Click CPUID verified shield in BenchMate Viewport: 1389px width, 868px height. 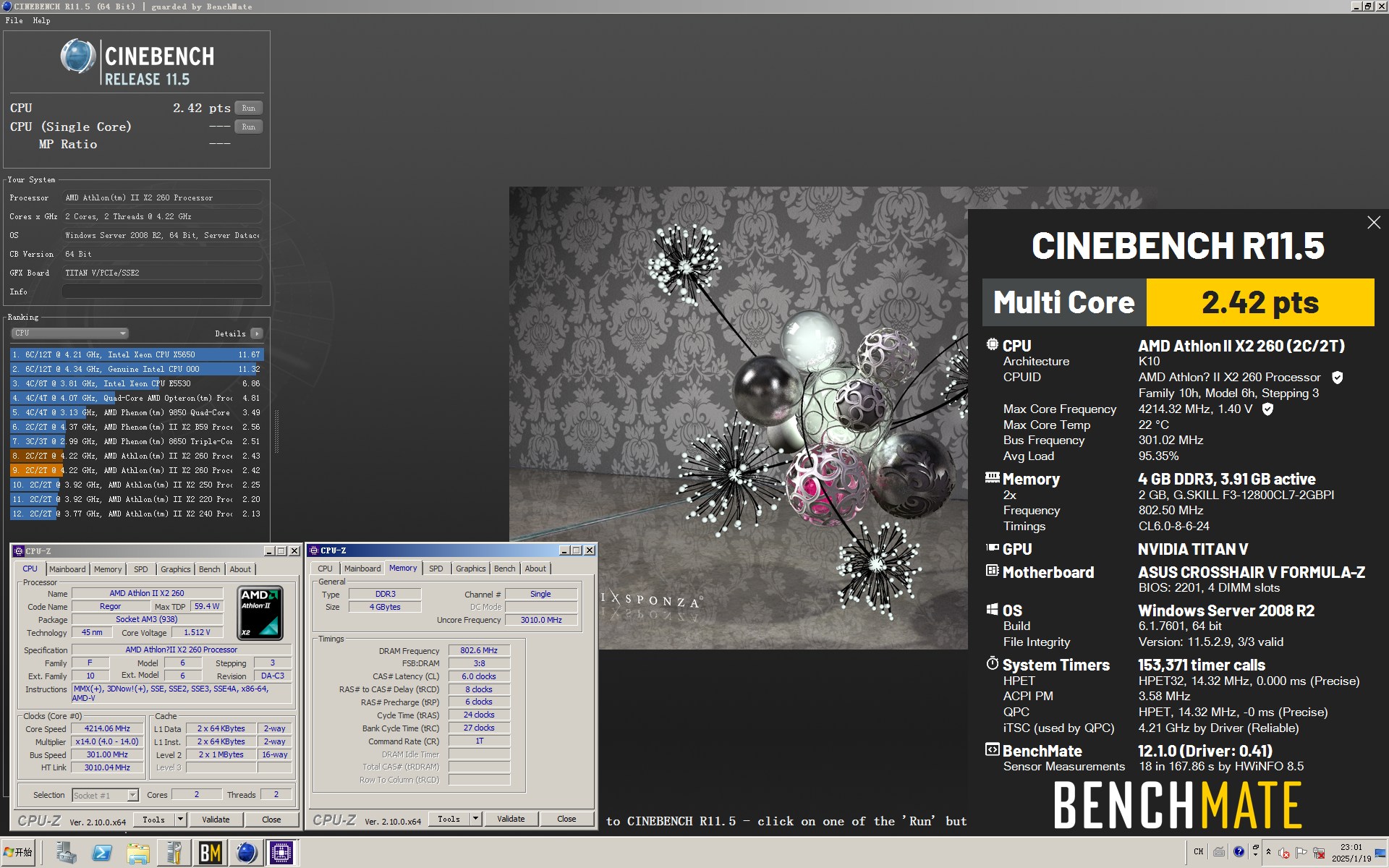point(1338,378)
